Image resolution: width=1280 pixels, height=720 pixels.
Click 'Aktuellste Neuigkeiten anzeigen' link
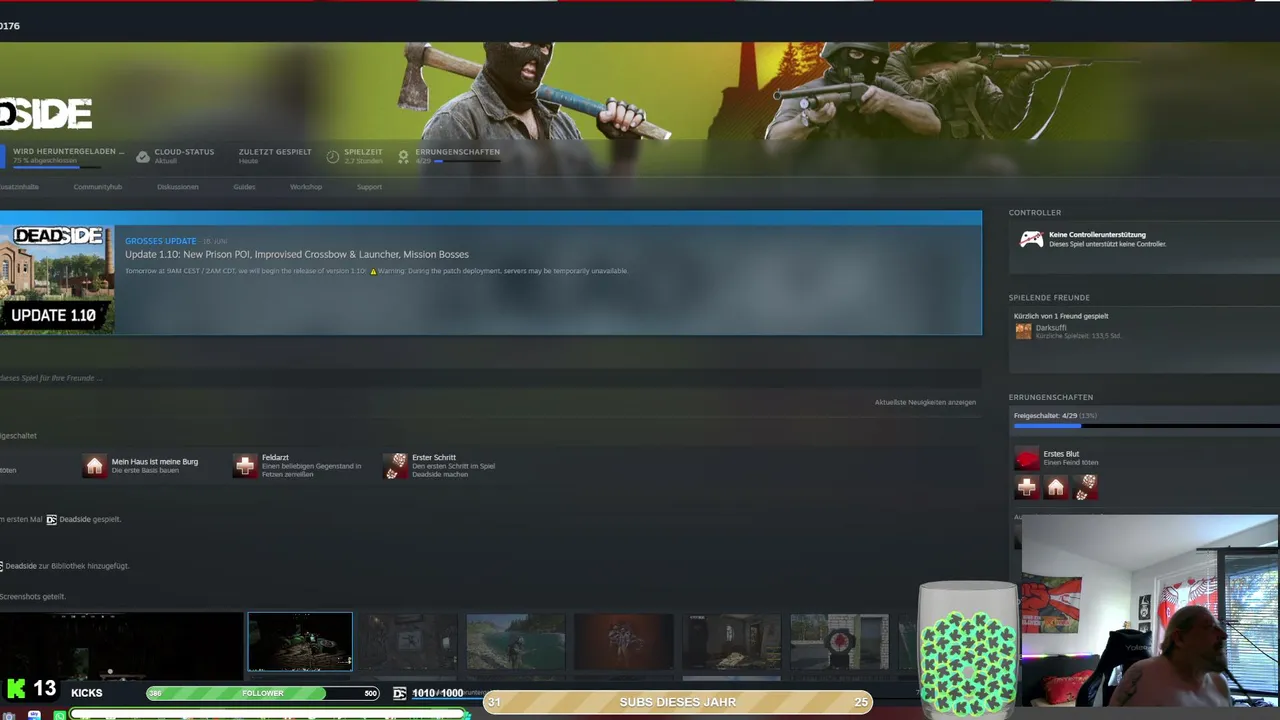coord(925,402)
